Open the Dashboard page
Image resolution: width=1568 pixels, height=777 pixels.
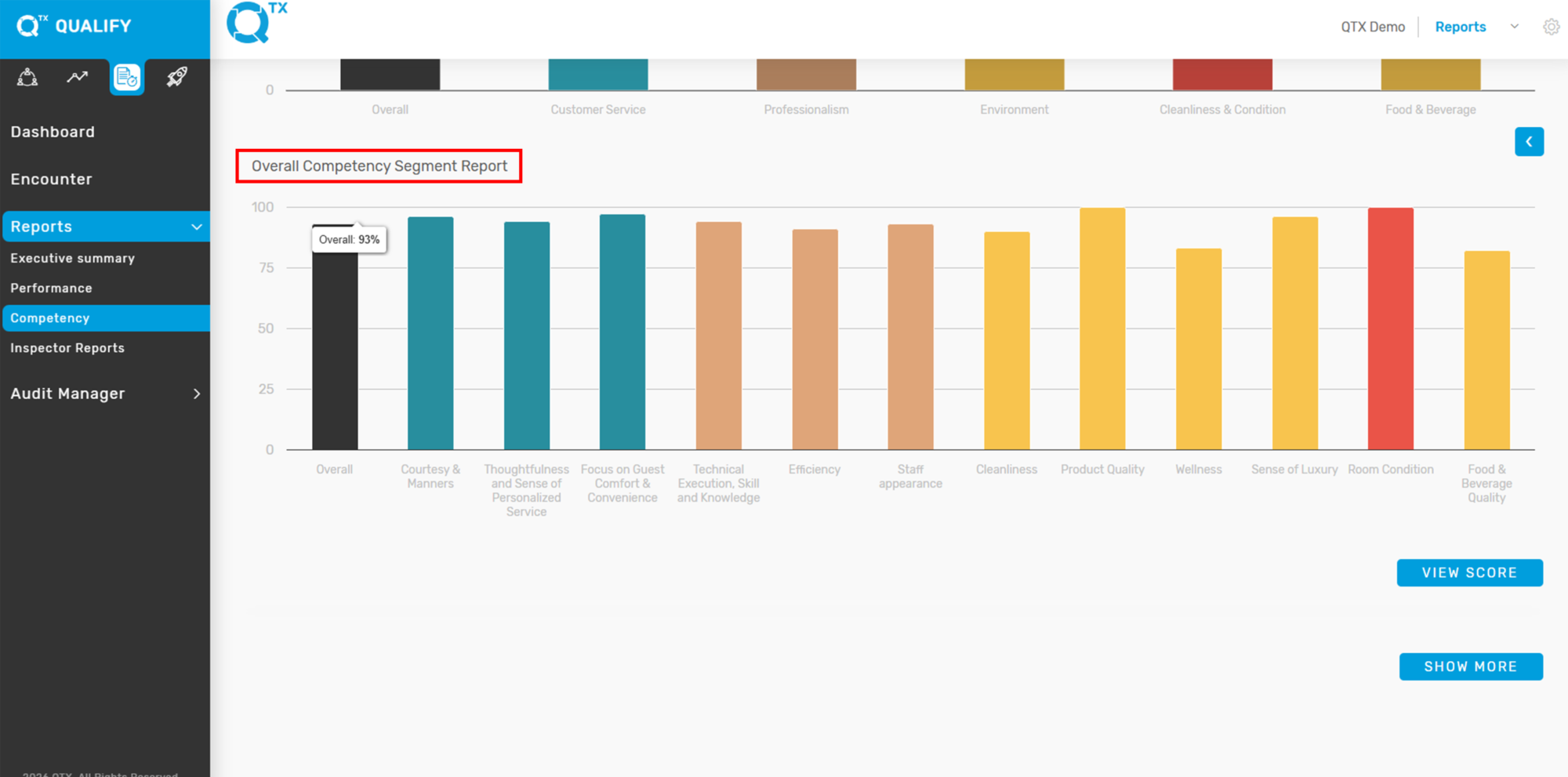pyautogui.click(x=53, y=132)
